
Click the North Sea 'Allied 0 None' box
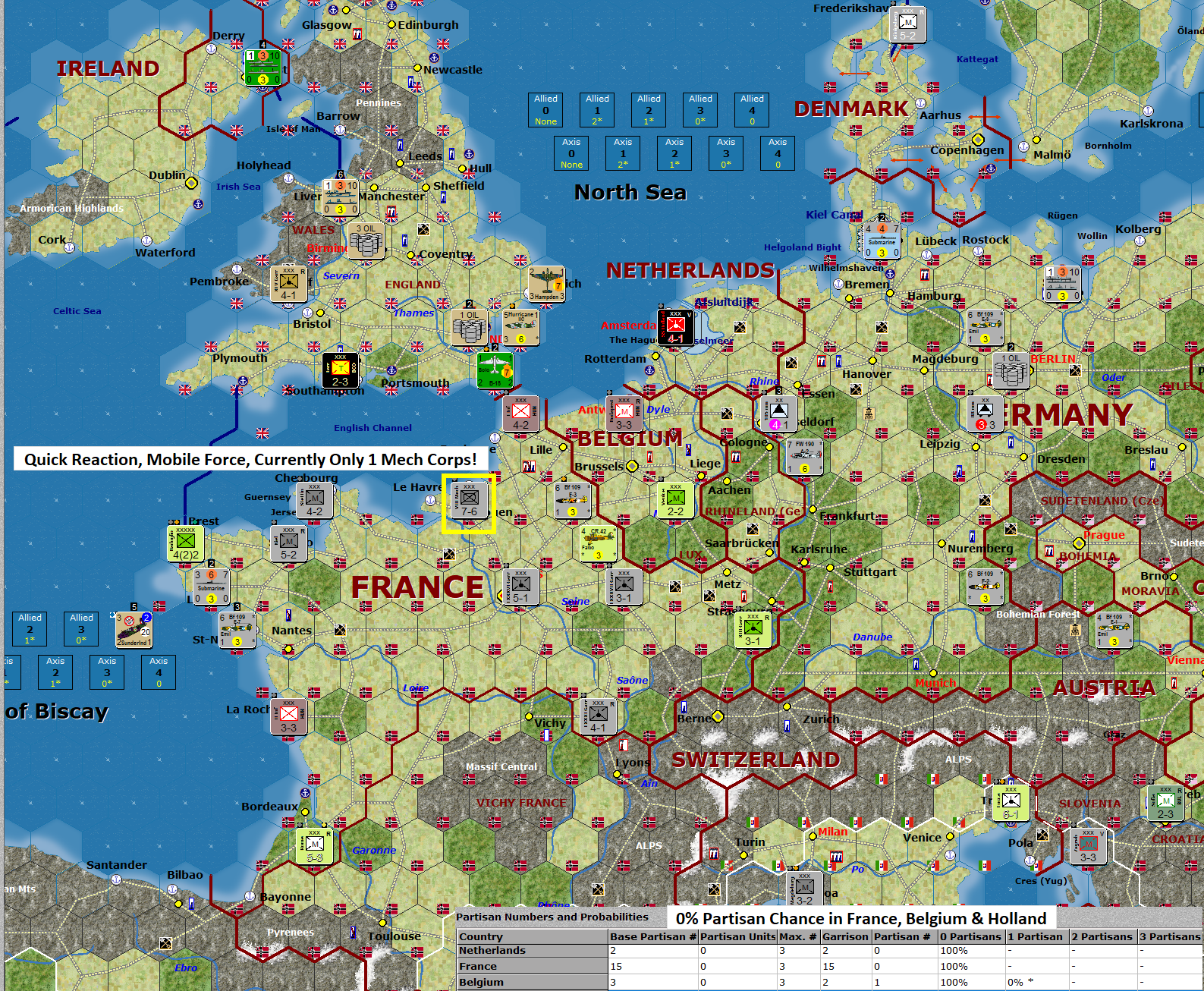point(545,110)
